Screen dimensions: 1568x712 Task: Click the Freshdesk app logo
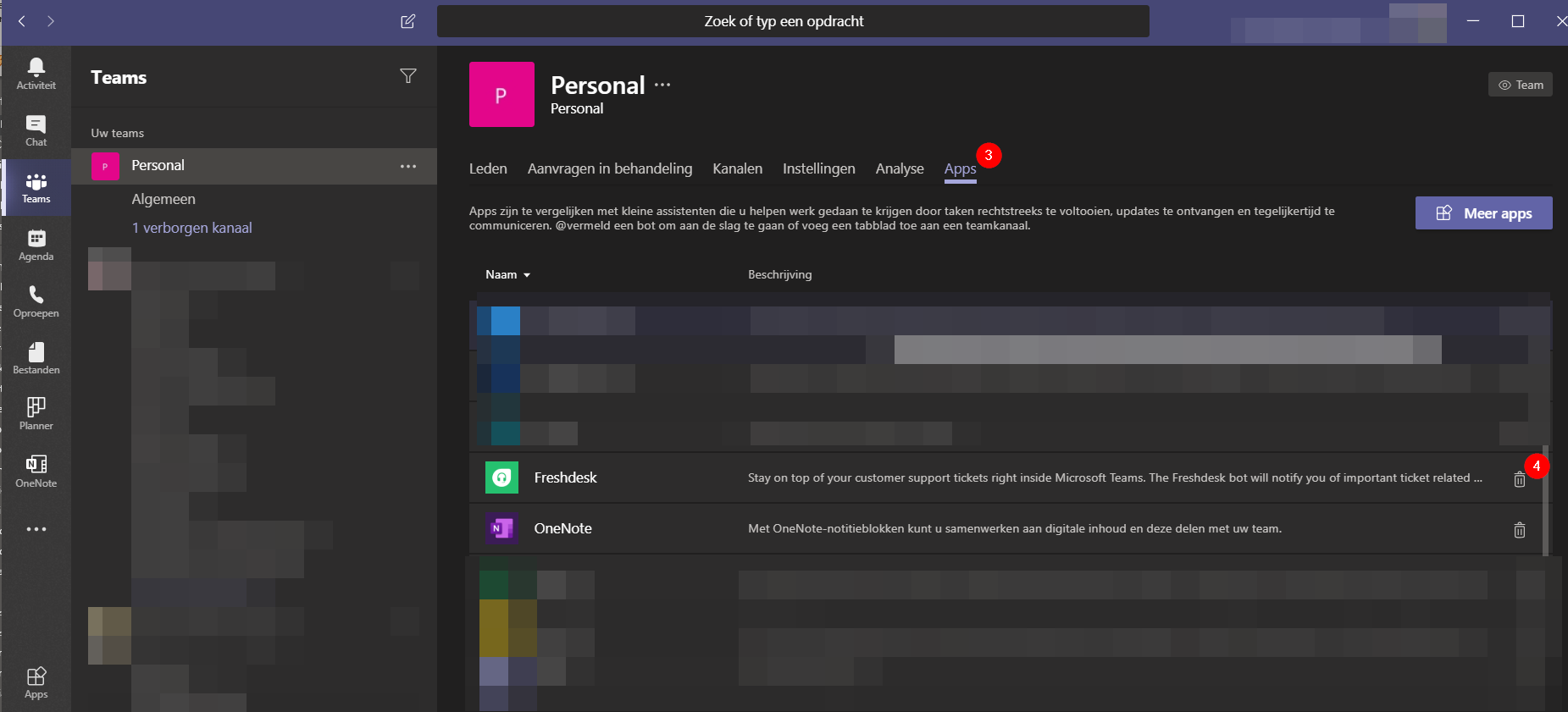[501, 477]
